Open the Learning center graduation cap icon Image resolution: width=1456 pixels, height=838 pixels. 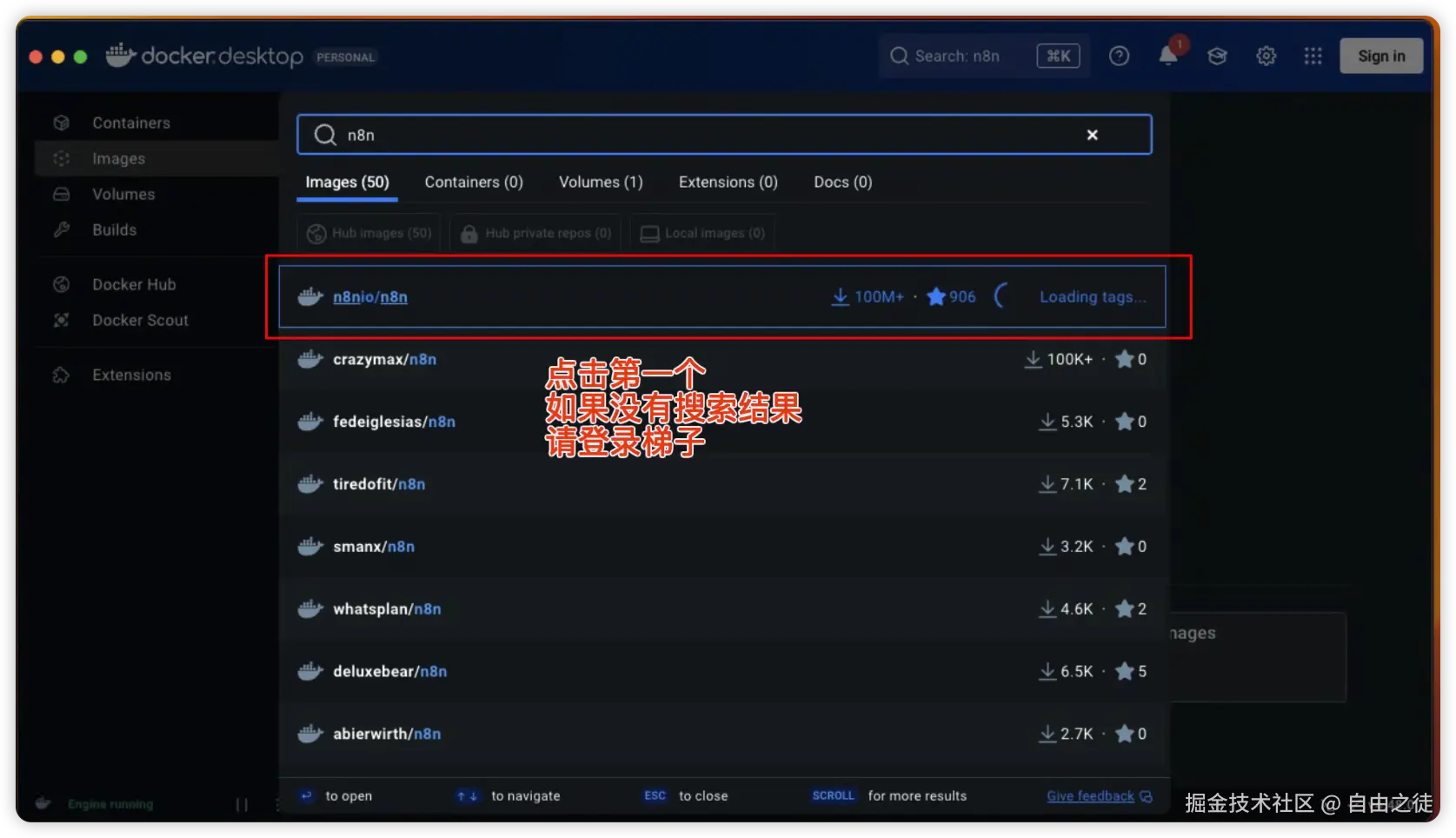(x=1217, y=56)
